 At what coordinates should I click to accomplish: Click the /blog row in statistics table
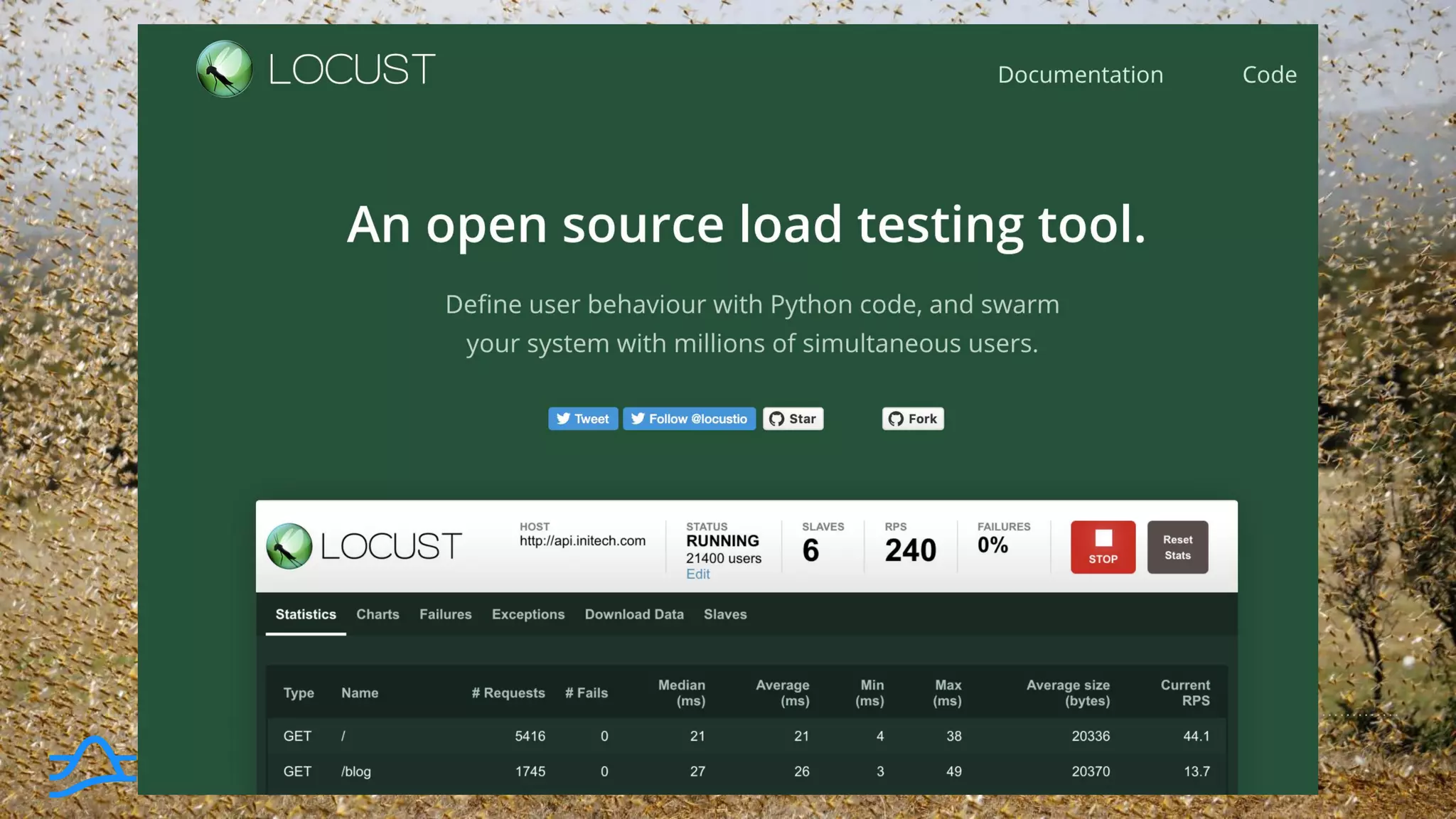click(356, 771)
